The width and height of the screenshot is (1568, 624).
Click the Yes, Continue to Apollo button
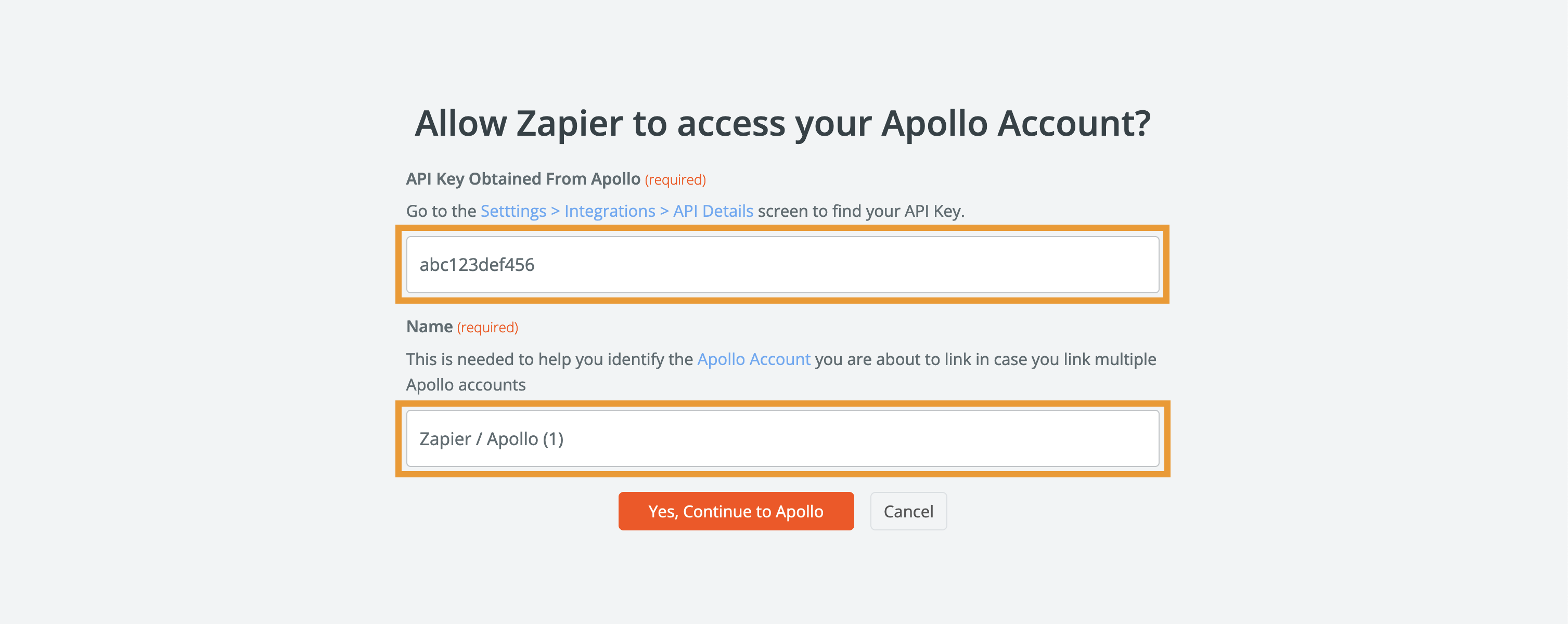[x=736, y=511]
